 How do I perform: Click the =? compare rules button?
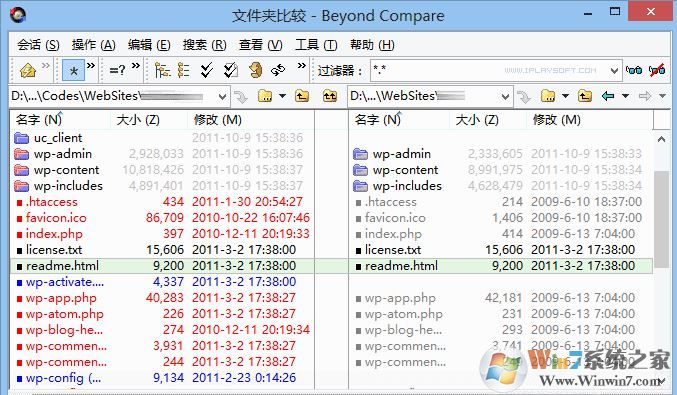pyautogui.click(x=117, y=70)
